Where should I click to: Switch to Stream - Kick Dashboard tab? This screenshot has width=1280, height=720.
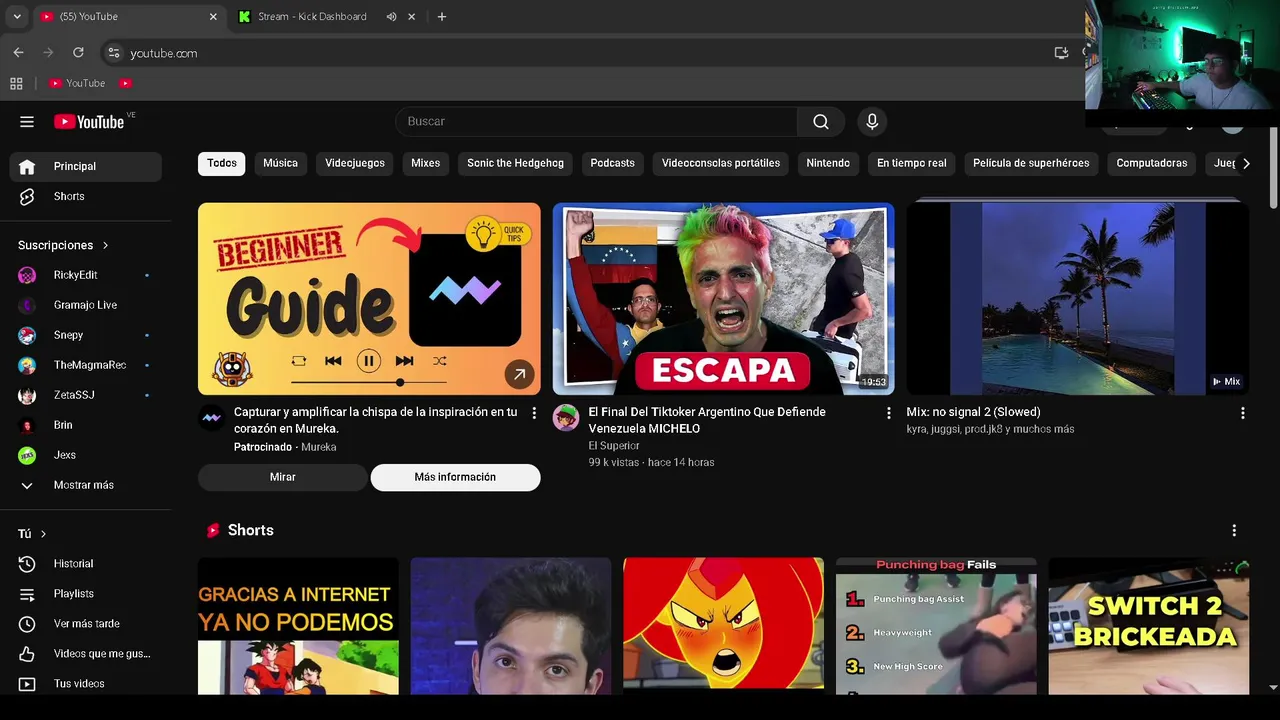(312, 17)
